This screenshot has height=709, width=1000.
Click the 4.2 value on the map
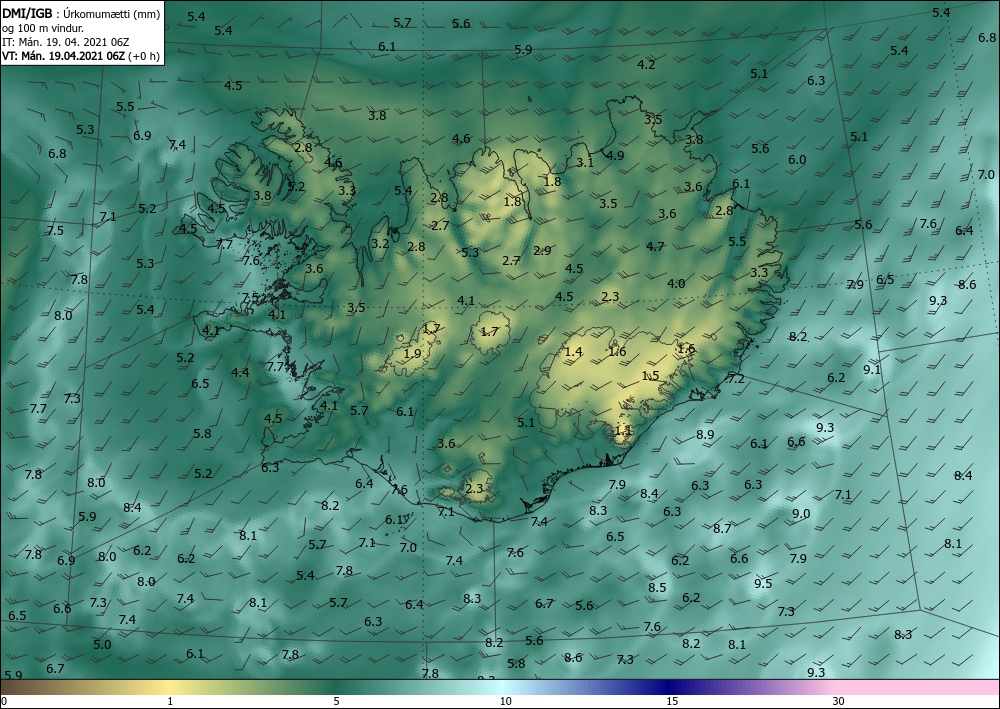tap(646, 64)
